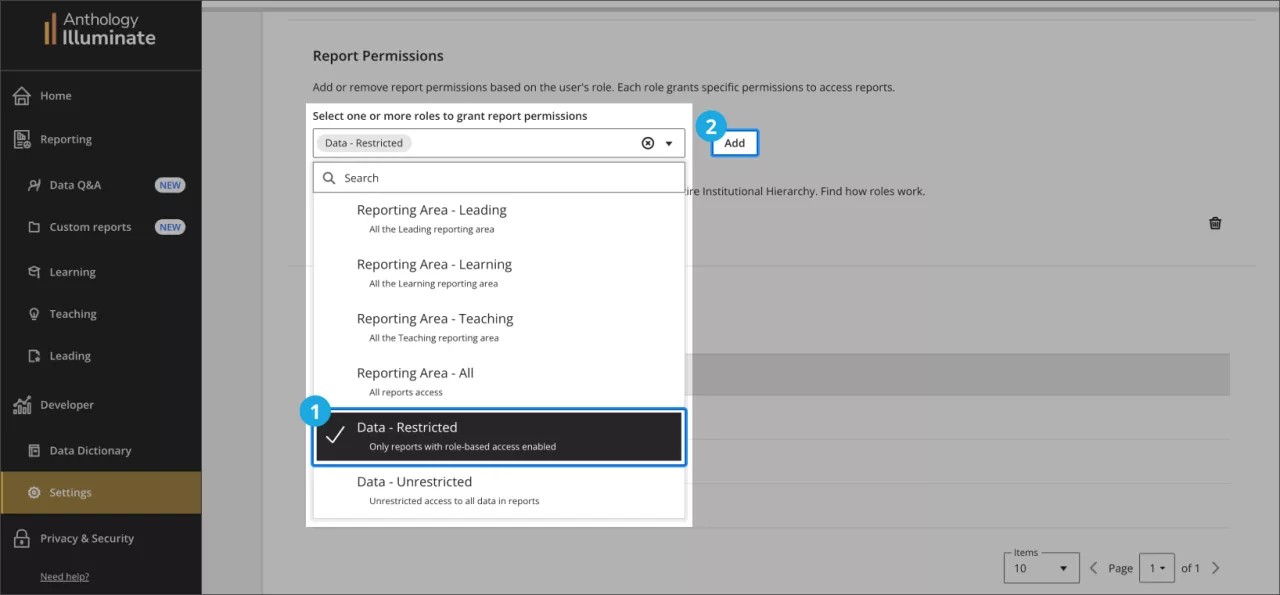Click the Add button to grant permissions

pos(734,142)
